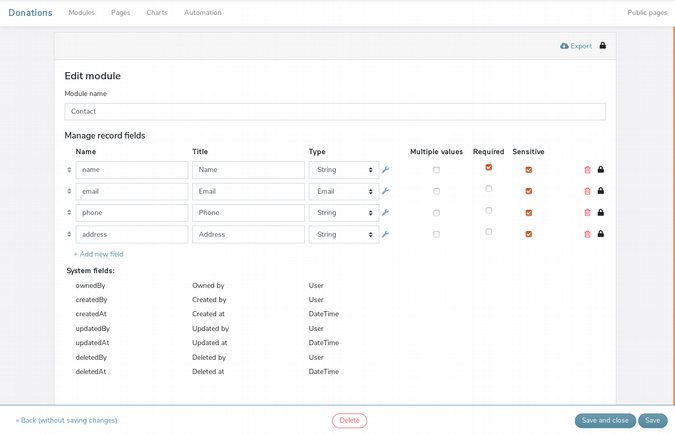
Task: Go to the Modules menu item
Action: pyautogui.click(x=82, y=13)
